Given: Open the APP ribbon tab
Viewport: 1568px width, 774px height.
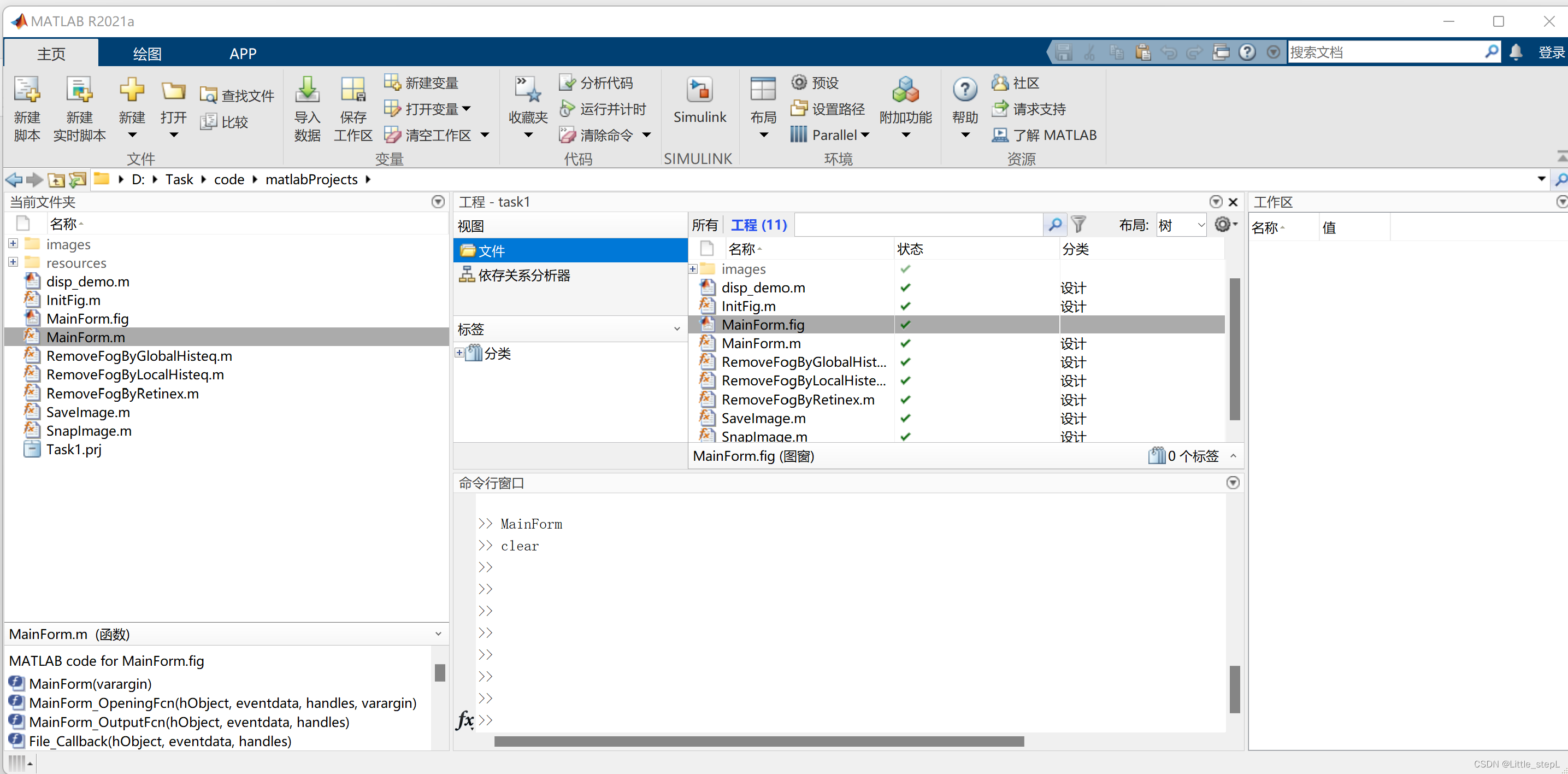Looking at the screenshot, I should [242, 54].
